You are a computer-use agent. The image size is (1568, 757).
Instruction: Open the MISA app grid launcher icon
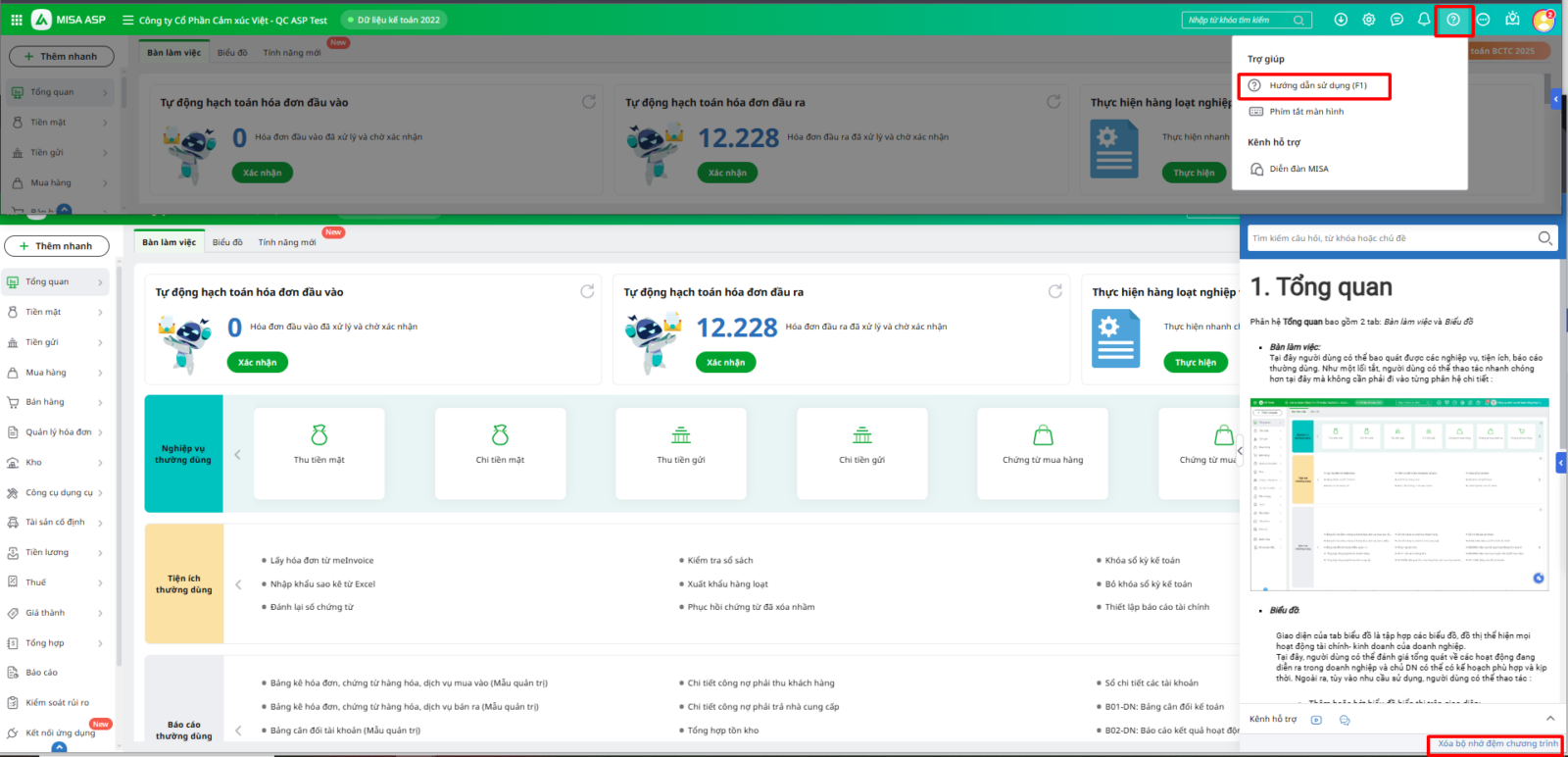pos(17,20)
